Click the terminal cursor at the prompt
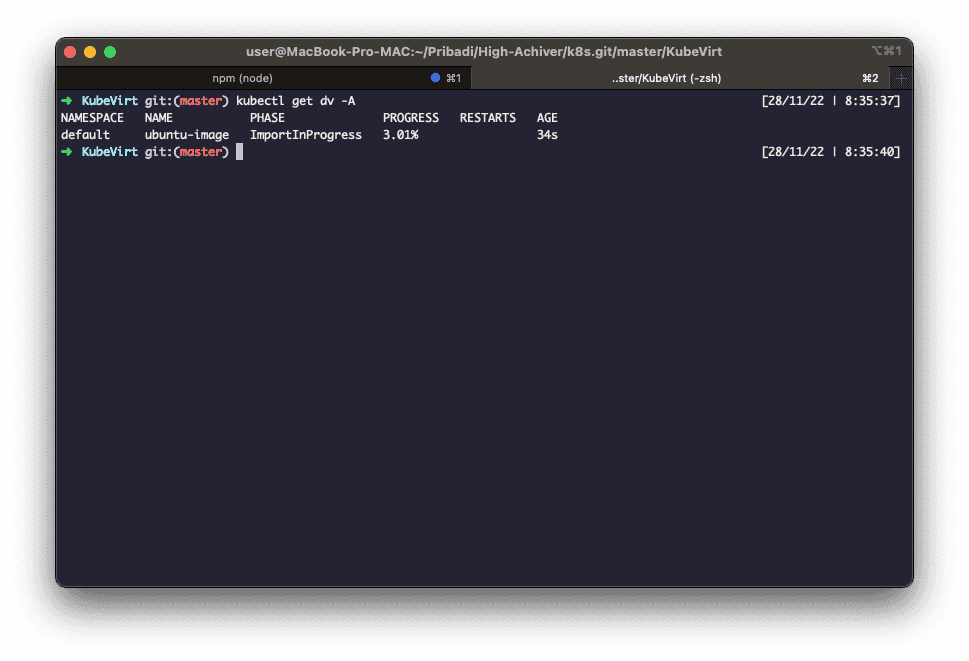 [239, 152]
